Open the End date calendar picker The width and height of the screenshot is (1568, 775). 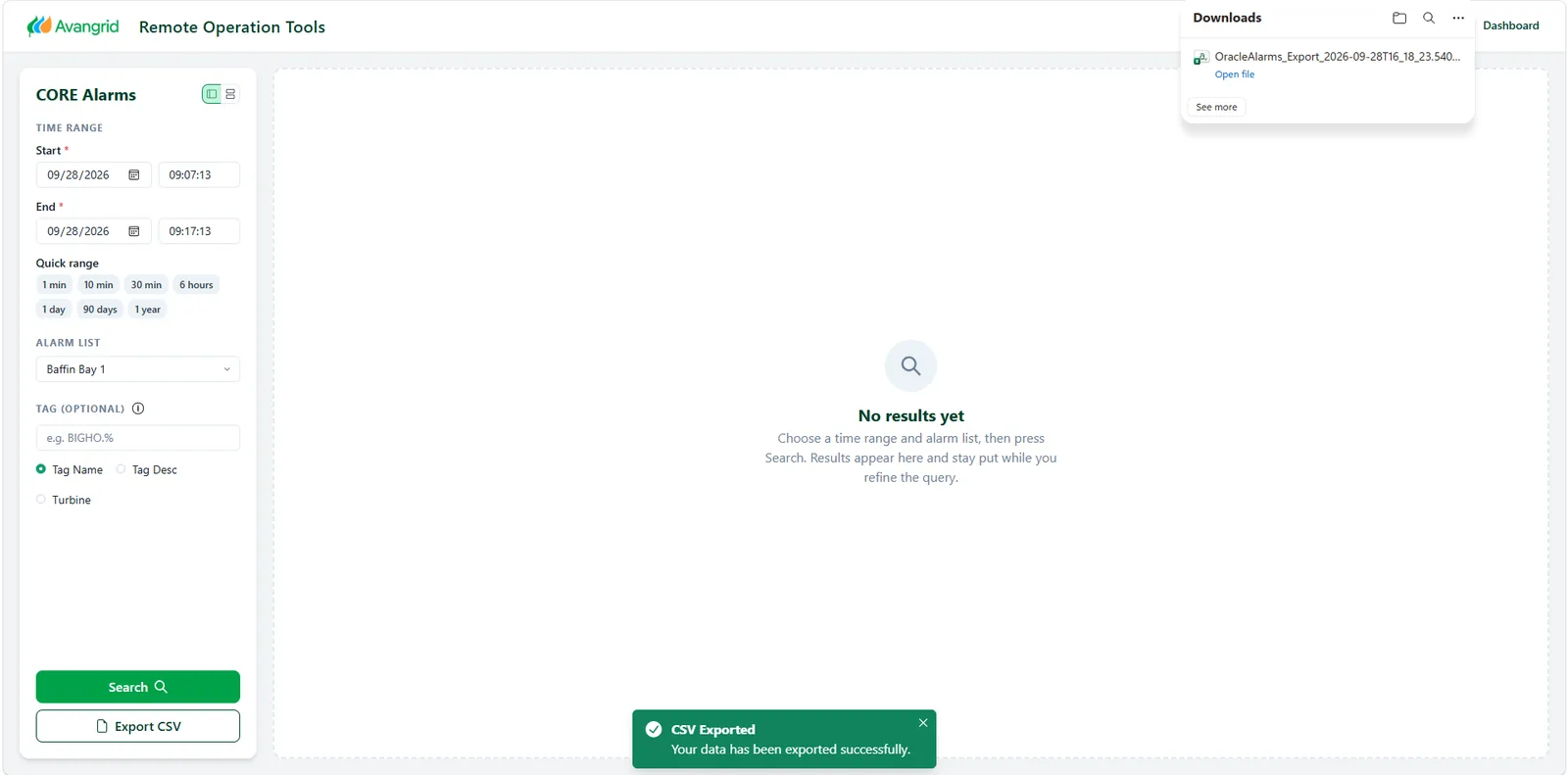[134, 231]
